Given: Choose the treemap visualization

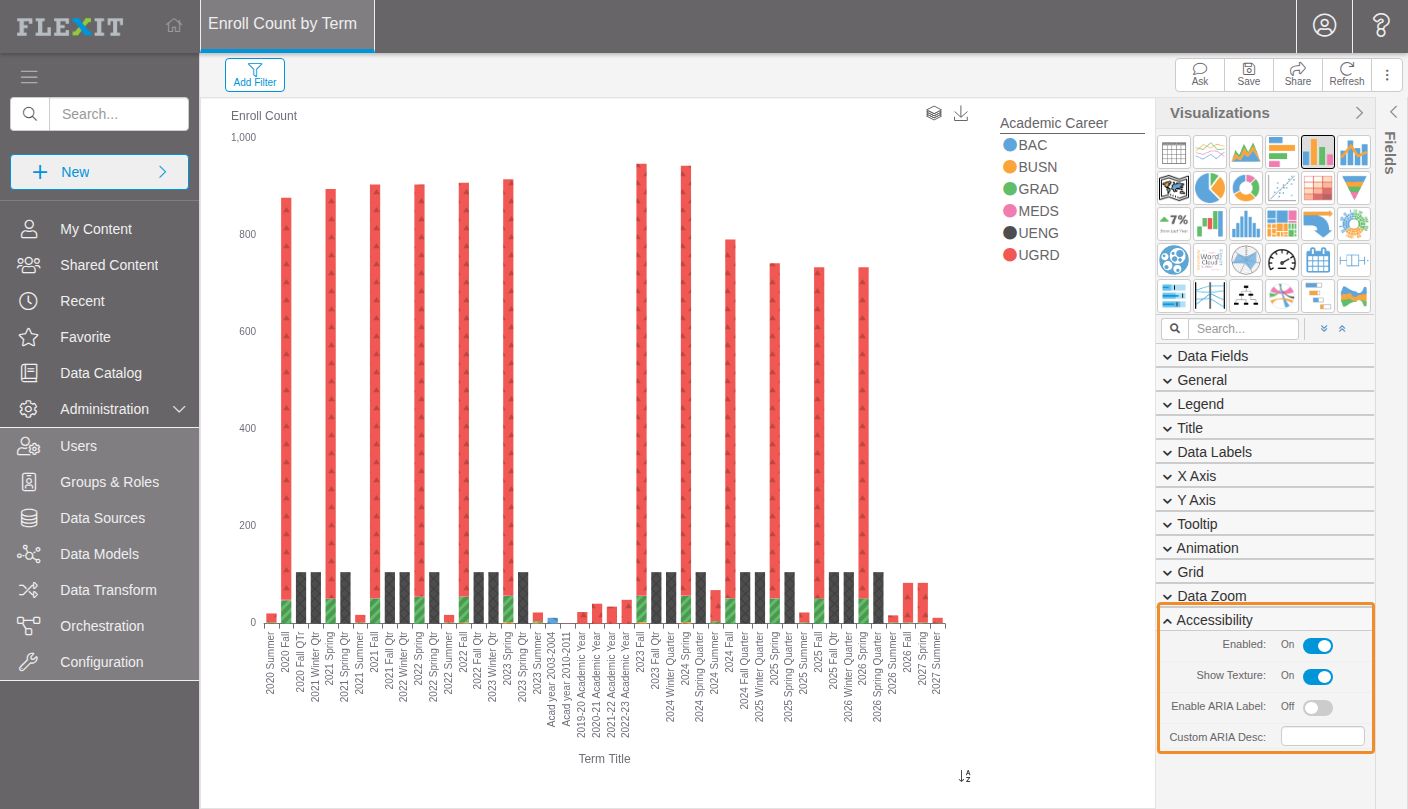Looking at the screenshot, I should tap(1282, 224).
